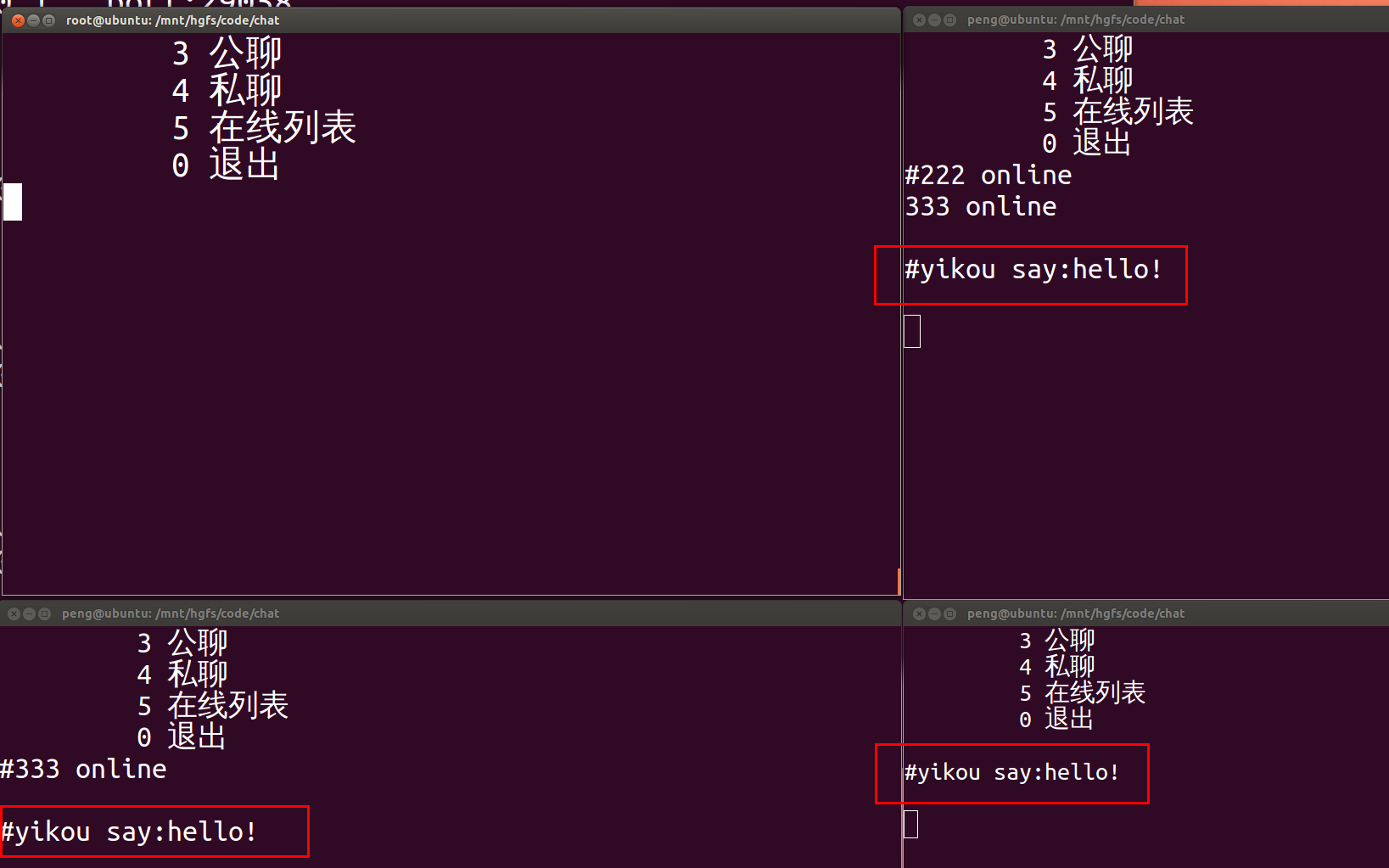The width and height of the screenshot is (1389, 868).
Task: Click the '333 online' line without a hash
Action: [981, 206]
